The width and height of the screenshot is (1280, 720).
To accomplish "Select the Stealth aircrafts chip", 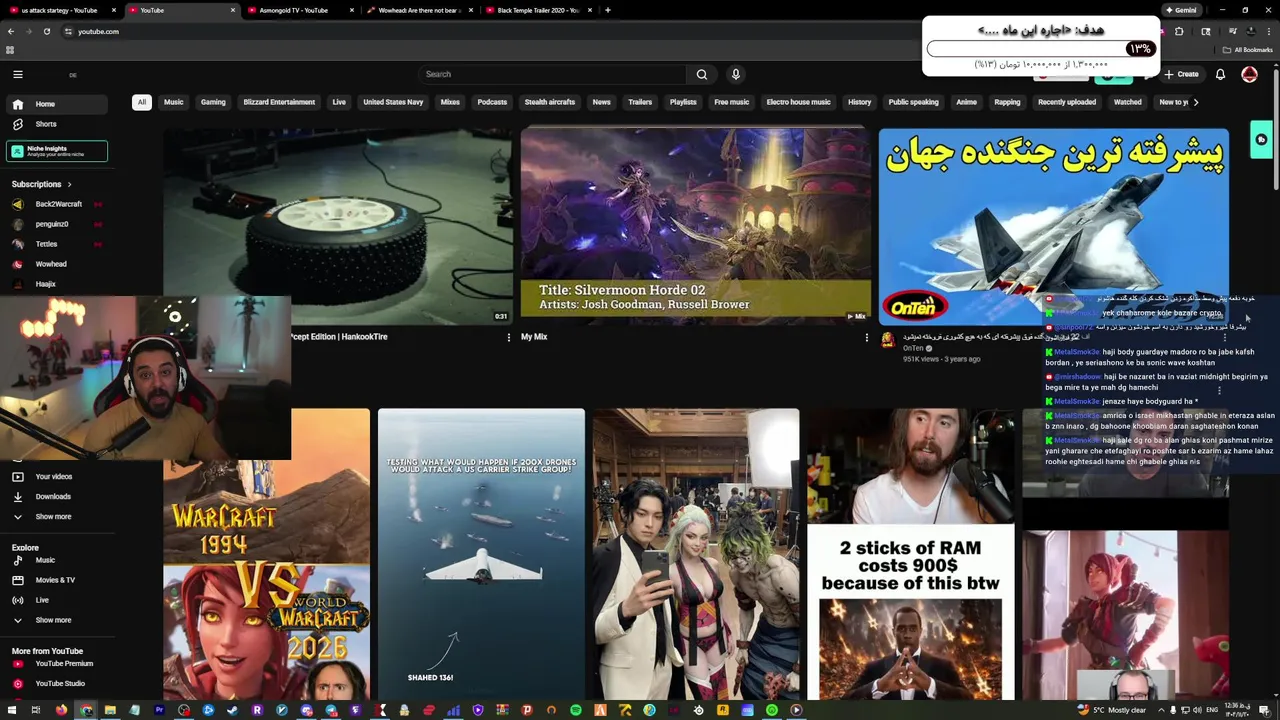I will pyautogui.click(x=550, y=102).
